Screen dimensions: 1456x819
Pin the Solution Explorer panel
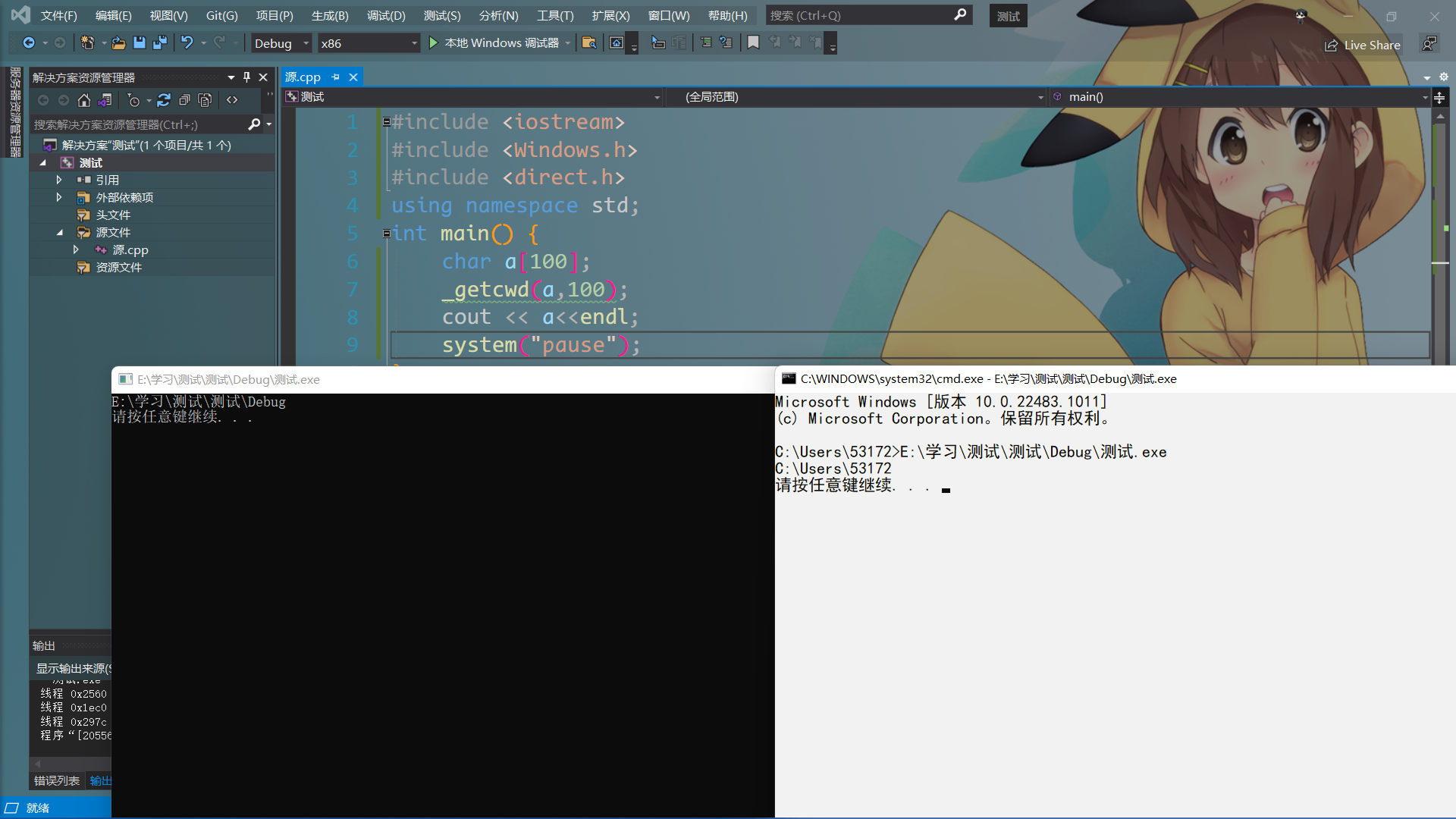pos(245,77)
